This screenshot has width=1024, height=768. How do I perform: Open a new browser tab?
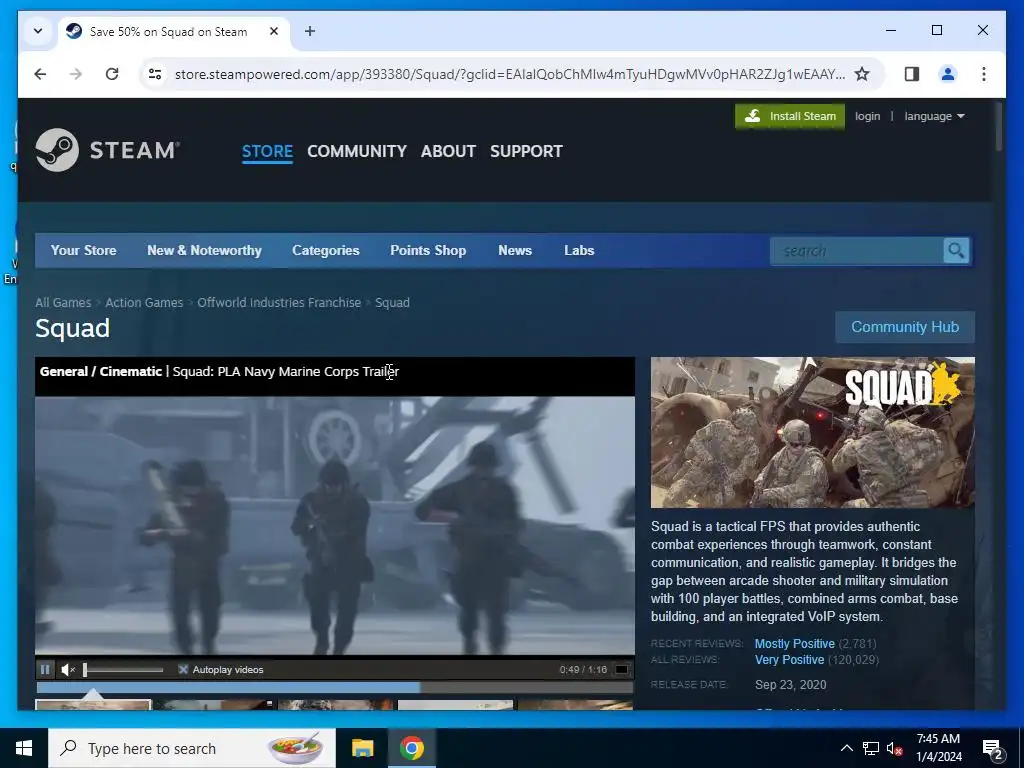[x=310, y=31]
